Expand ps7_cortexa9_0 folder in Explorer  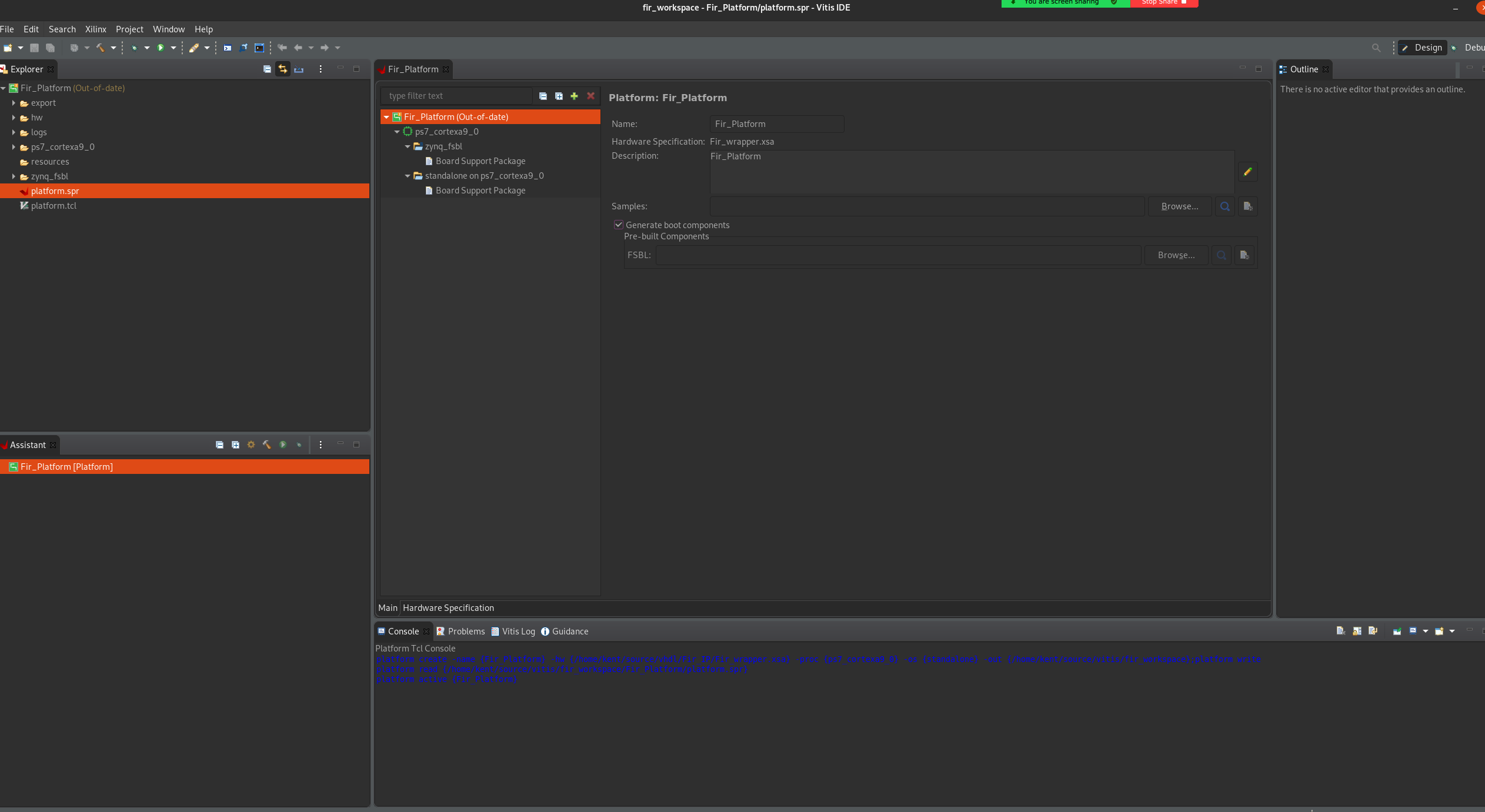pos(14,147)
